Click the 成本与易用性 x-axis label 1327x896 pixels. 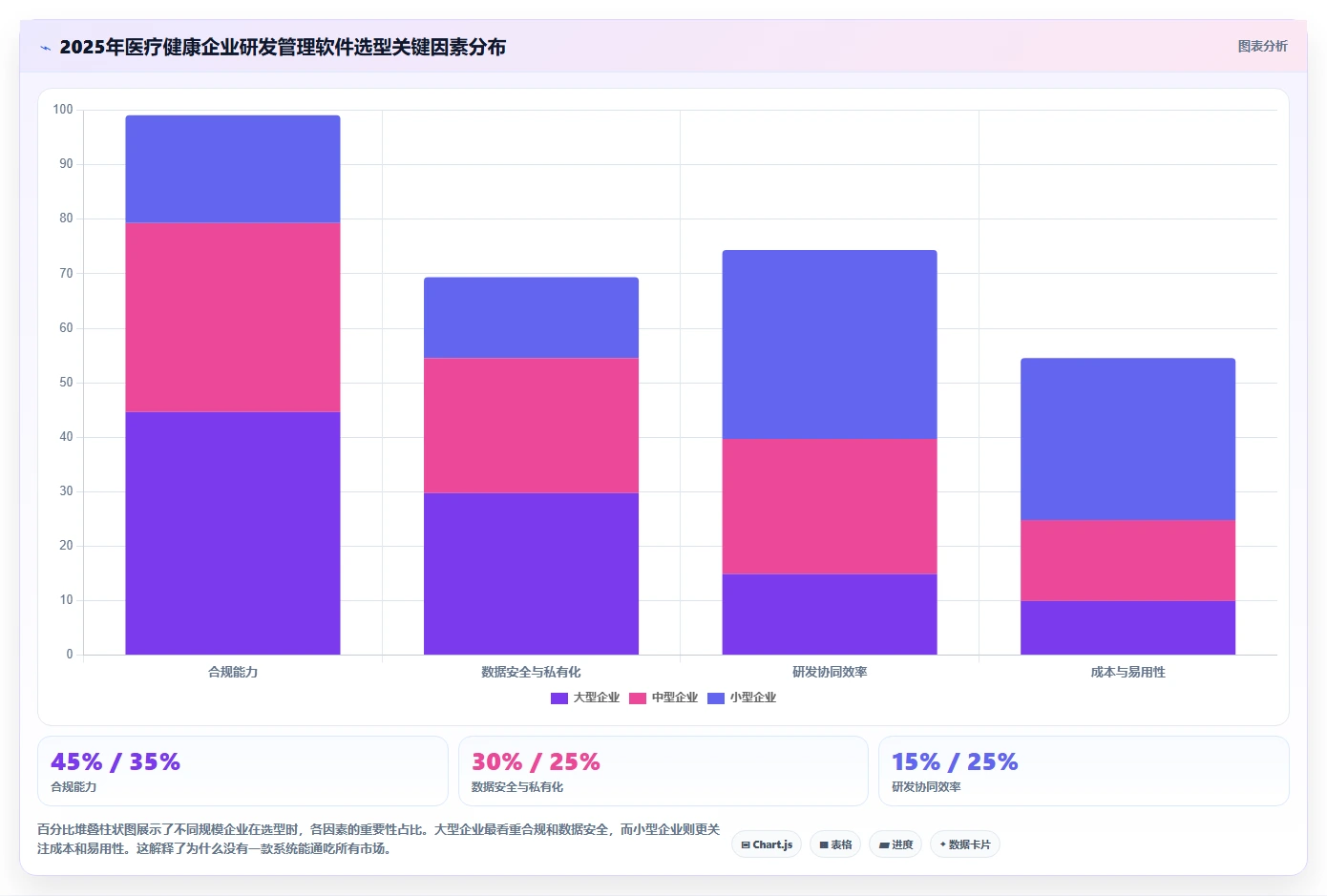coord(1127,672)
